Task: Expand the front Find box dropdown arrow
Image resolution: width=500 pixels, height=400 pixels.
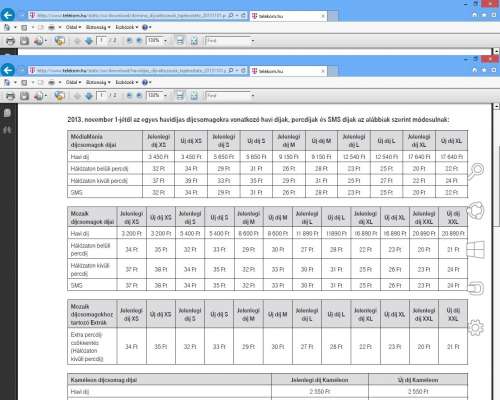Action: 253,96
